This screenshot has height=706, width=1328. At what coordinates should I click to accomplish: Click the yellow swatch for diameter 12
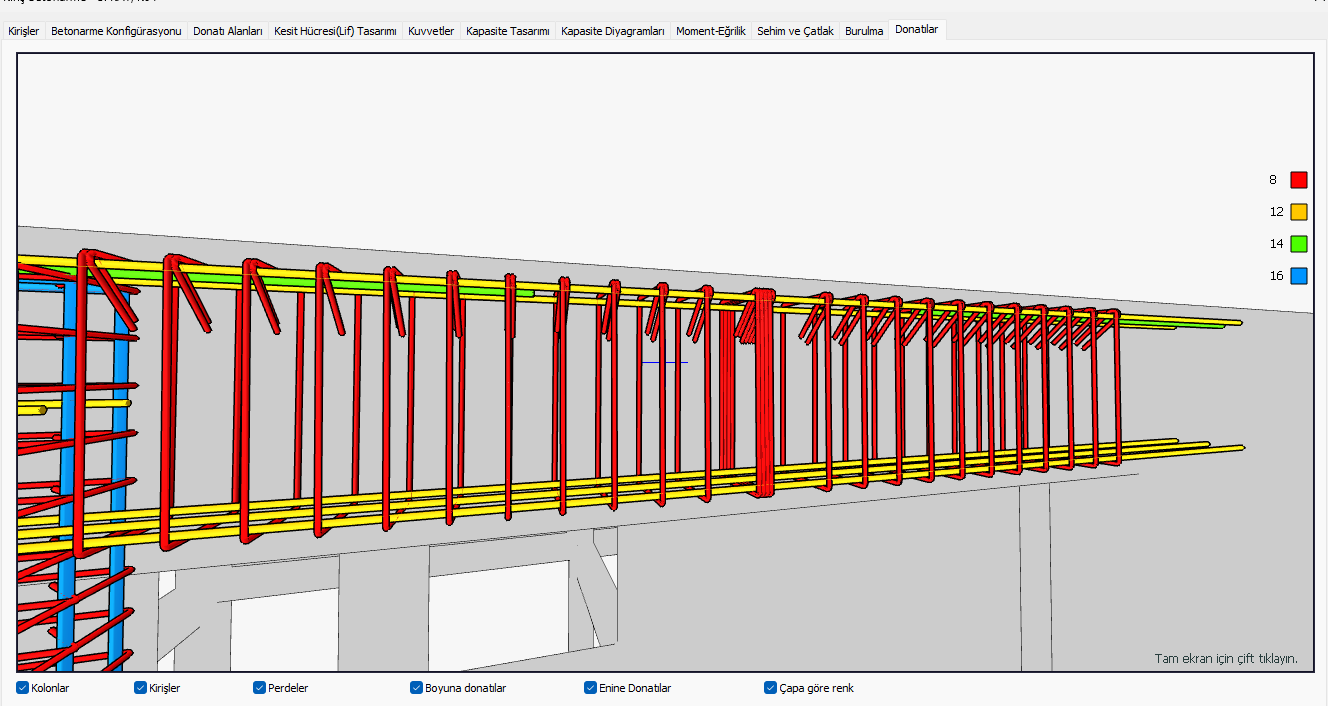pyautogui.click(x=1299, y=212)
